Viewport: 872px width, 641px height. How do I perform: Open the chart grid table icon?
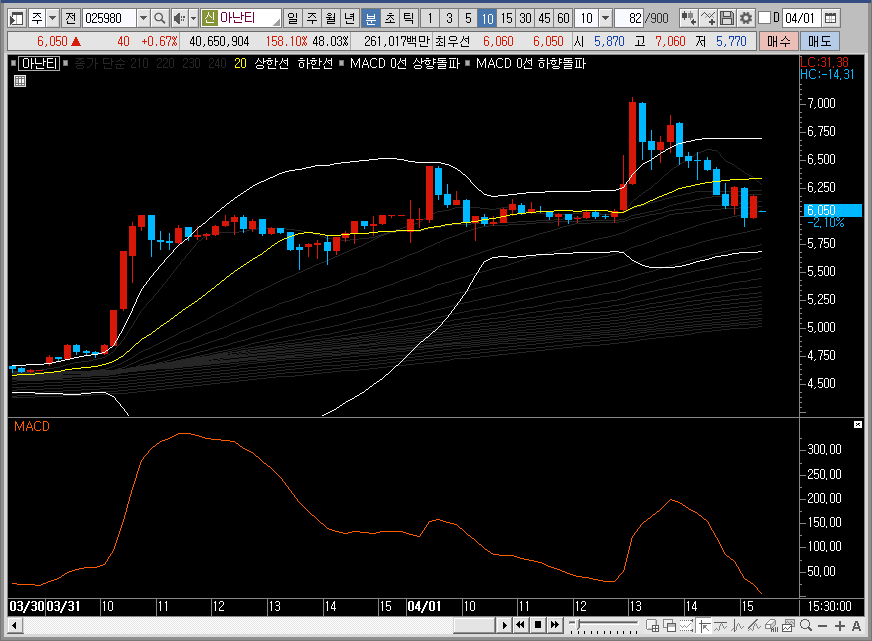19,81
